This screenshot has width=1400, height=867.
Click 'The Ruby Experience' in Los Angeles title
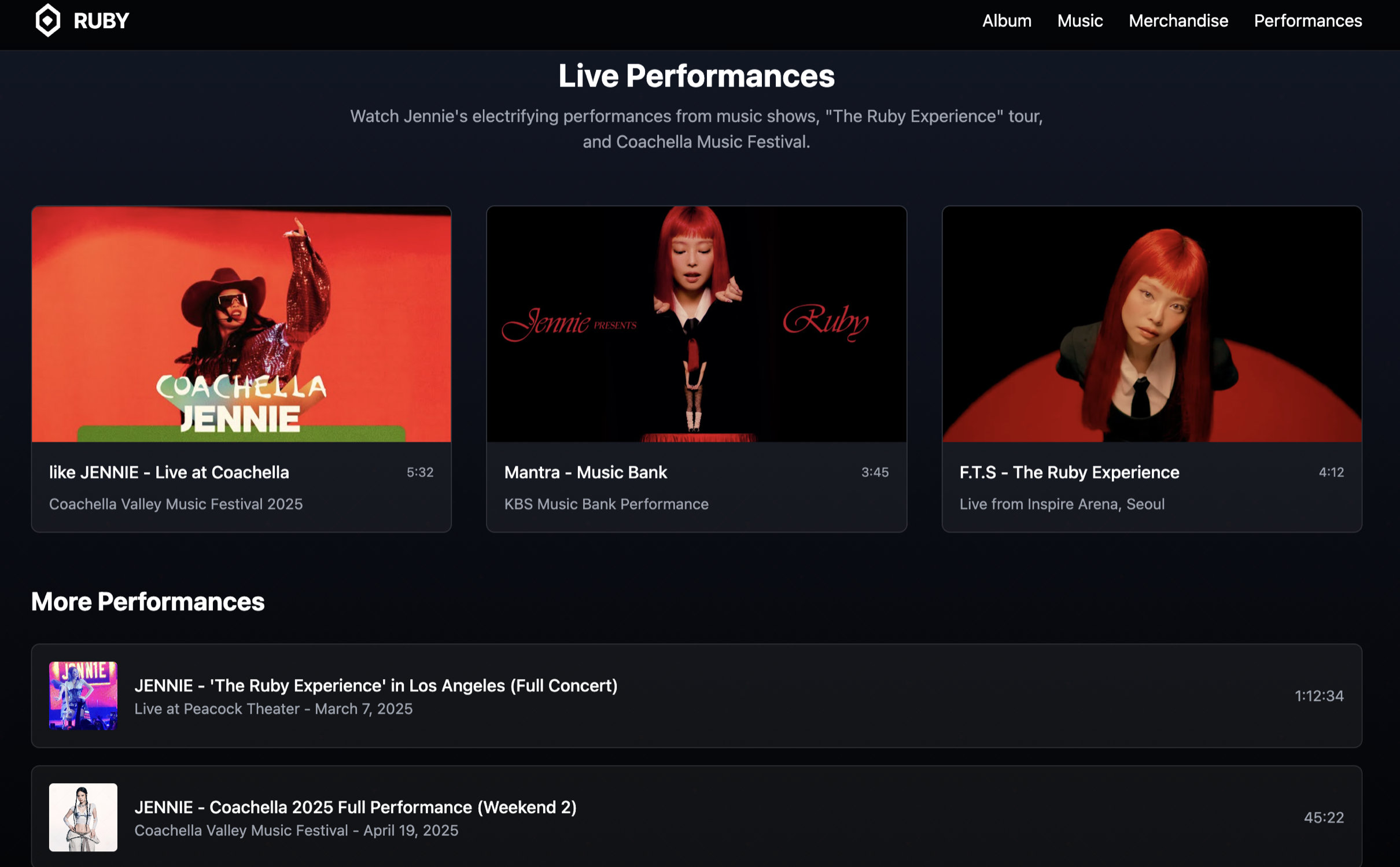pyautogui.click(x=376, y=686)
